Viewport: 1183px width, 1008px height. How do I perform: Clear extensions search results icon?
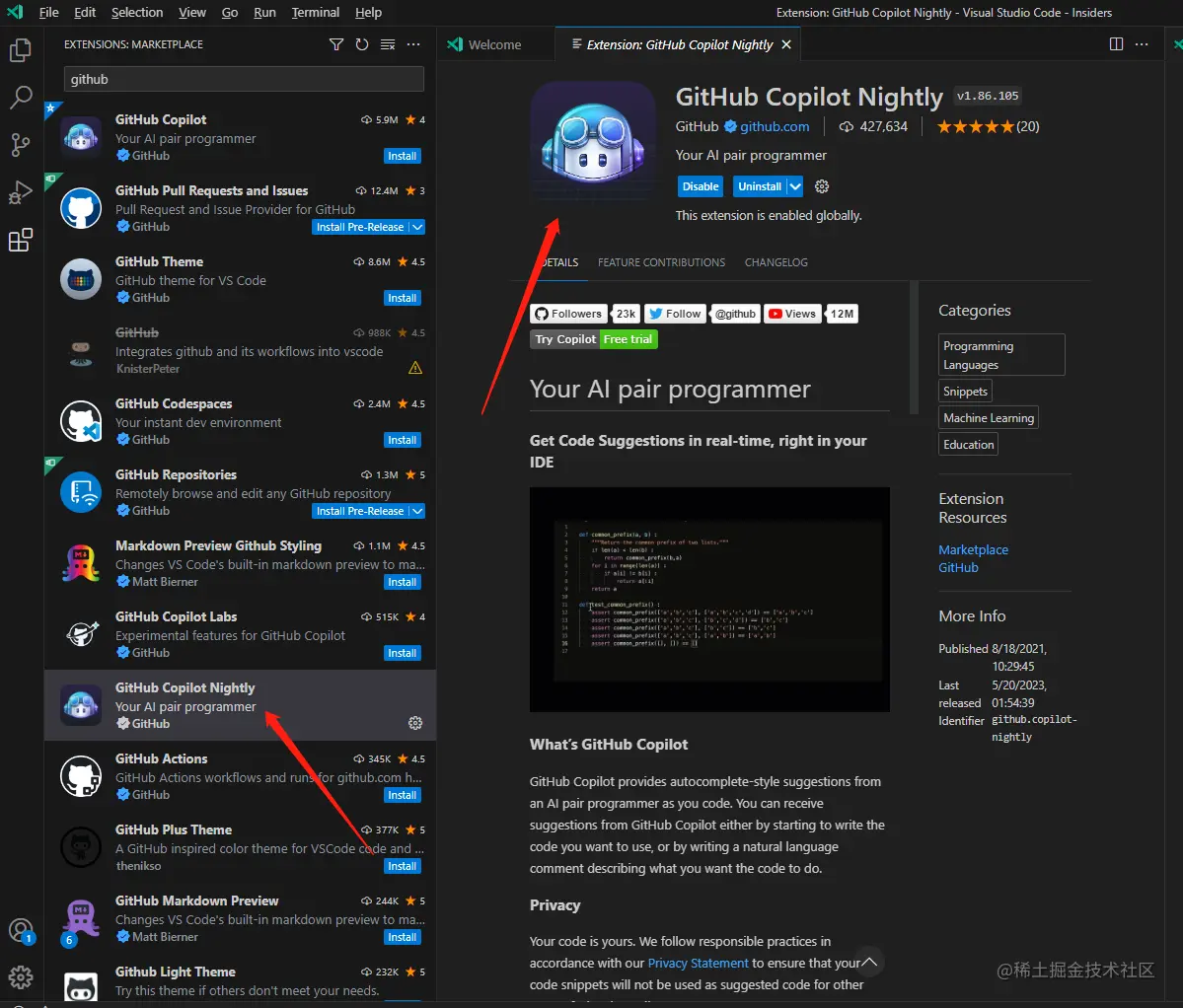click(x=388, y=44)
